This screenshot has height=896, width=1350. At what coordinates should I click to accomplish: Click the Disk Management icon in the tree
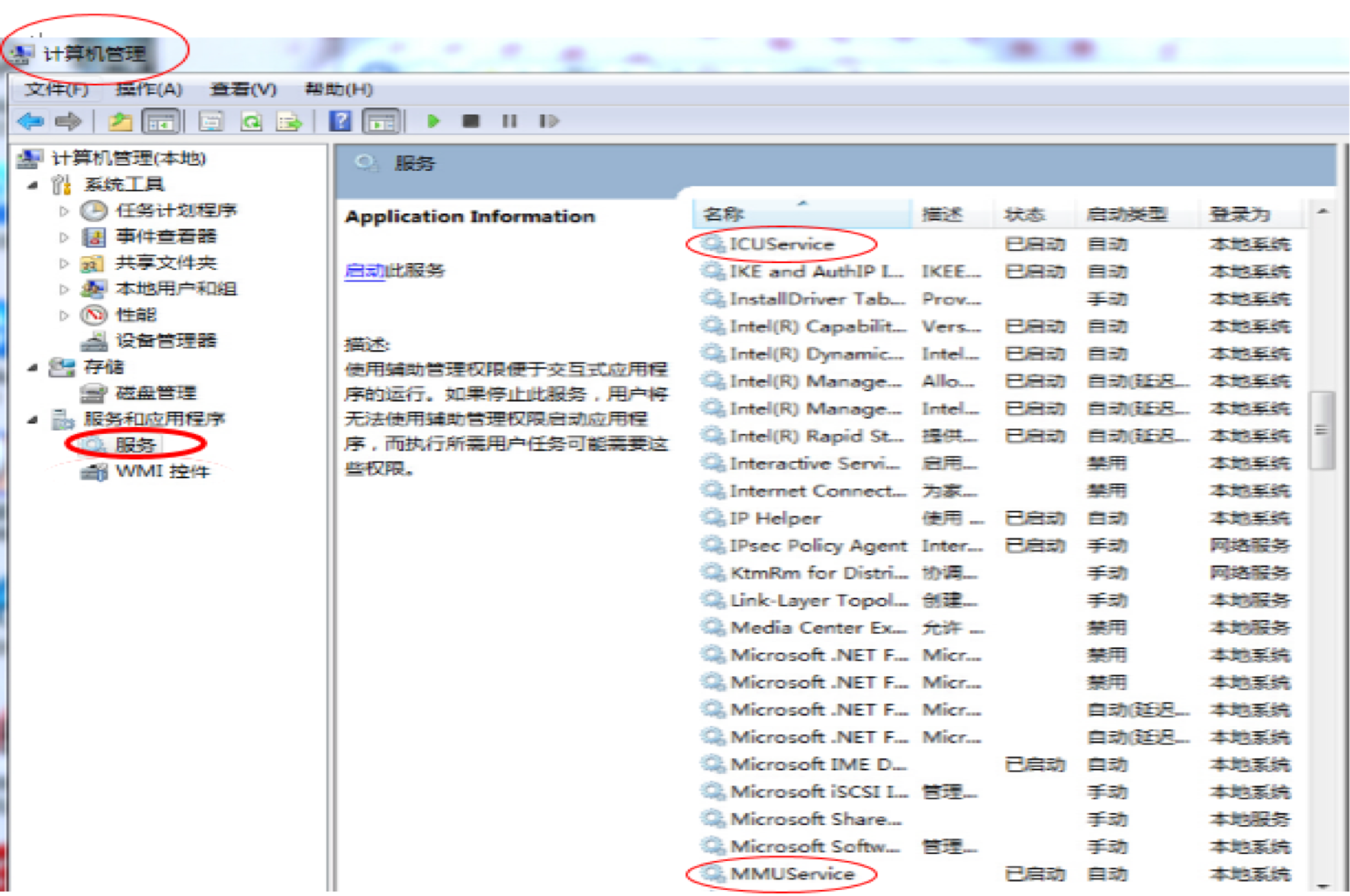point(94,393)
